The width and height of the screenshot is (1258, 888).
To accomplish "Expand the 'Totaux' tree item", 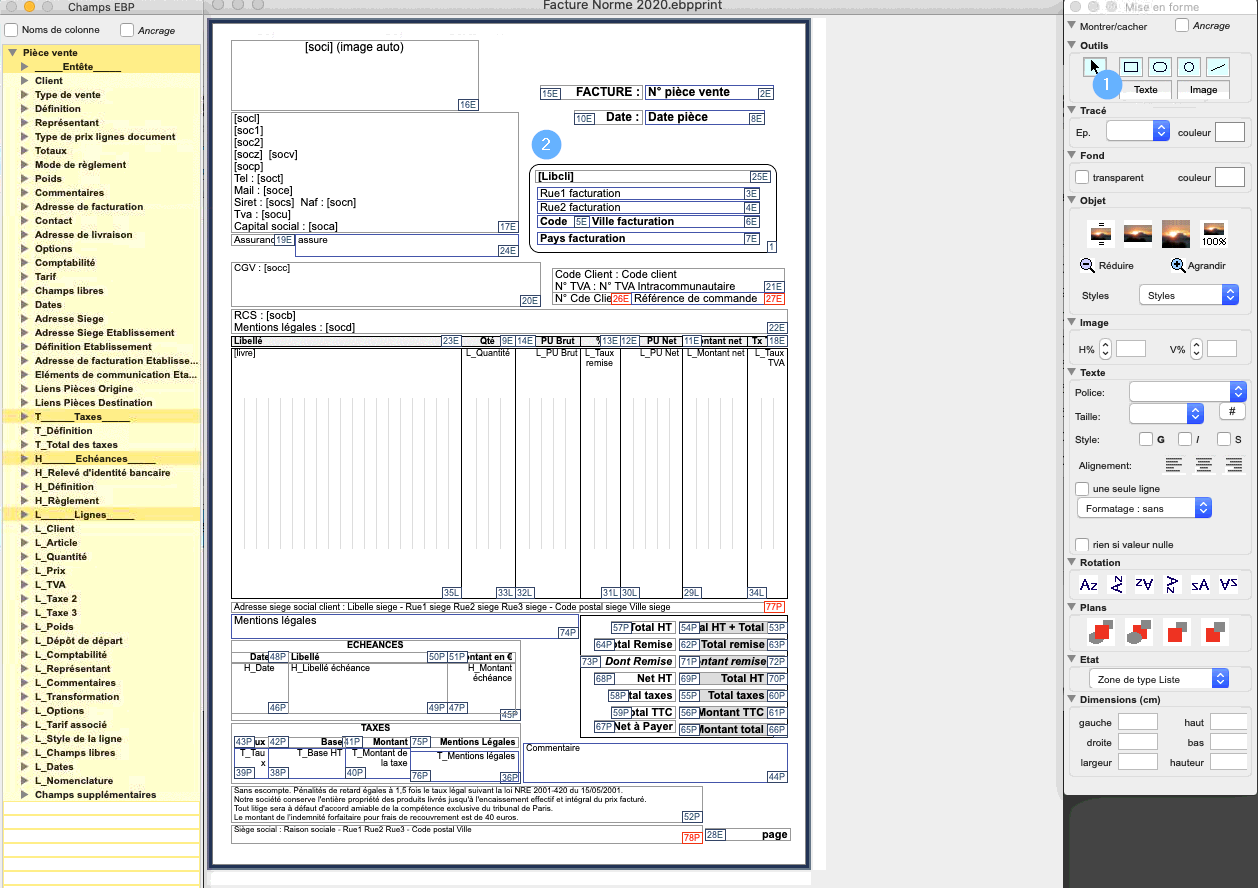I will click(x=25, y=151).
